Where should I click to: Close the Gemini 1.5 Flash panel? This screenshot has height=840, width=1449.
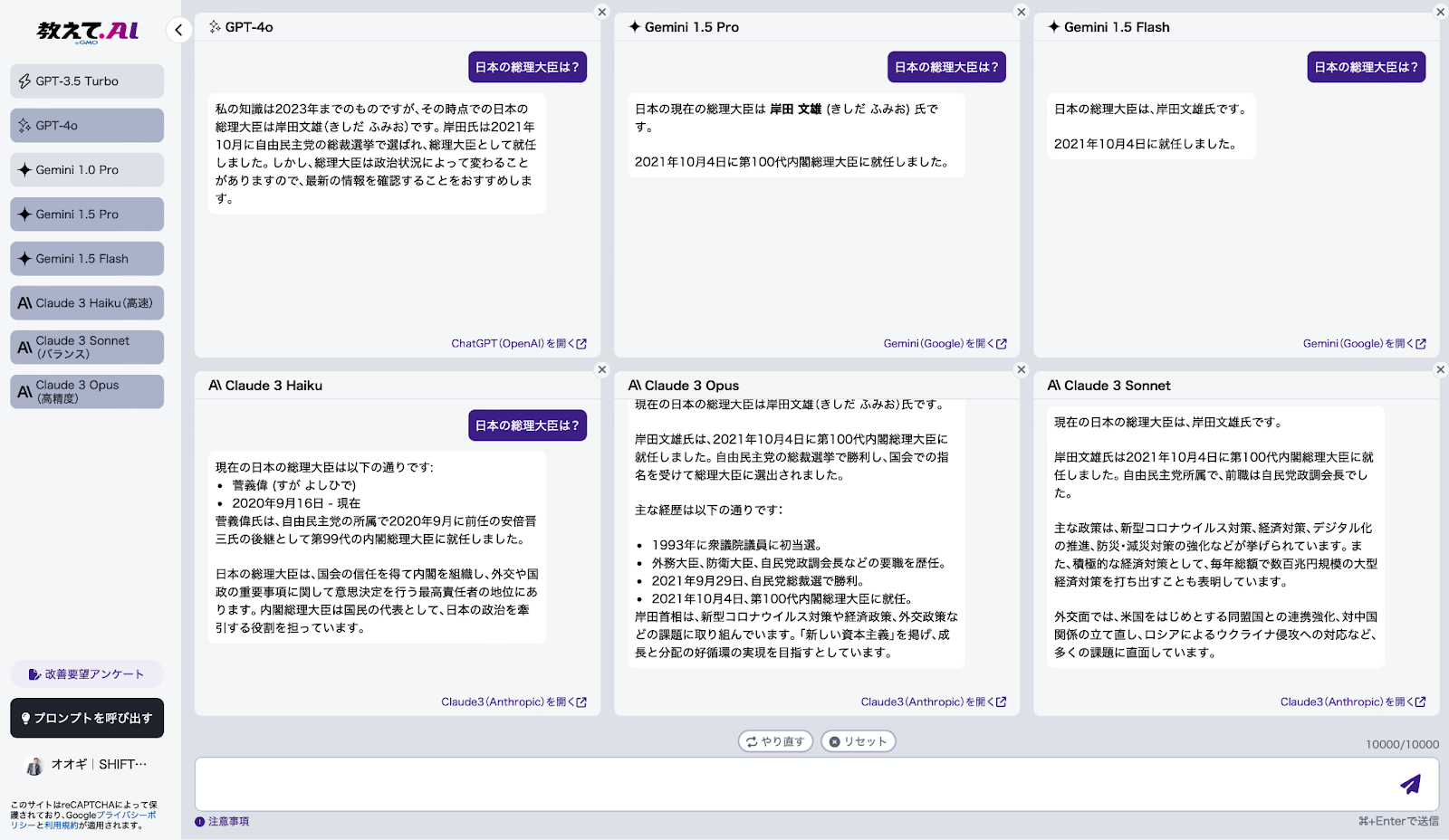[1440, 12]
